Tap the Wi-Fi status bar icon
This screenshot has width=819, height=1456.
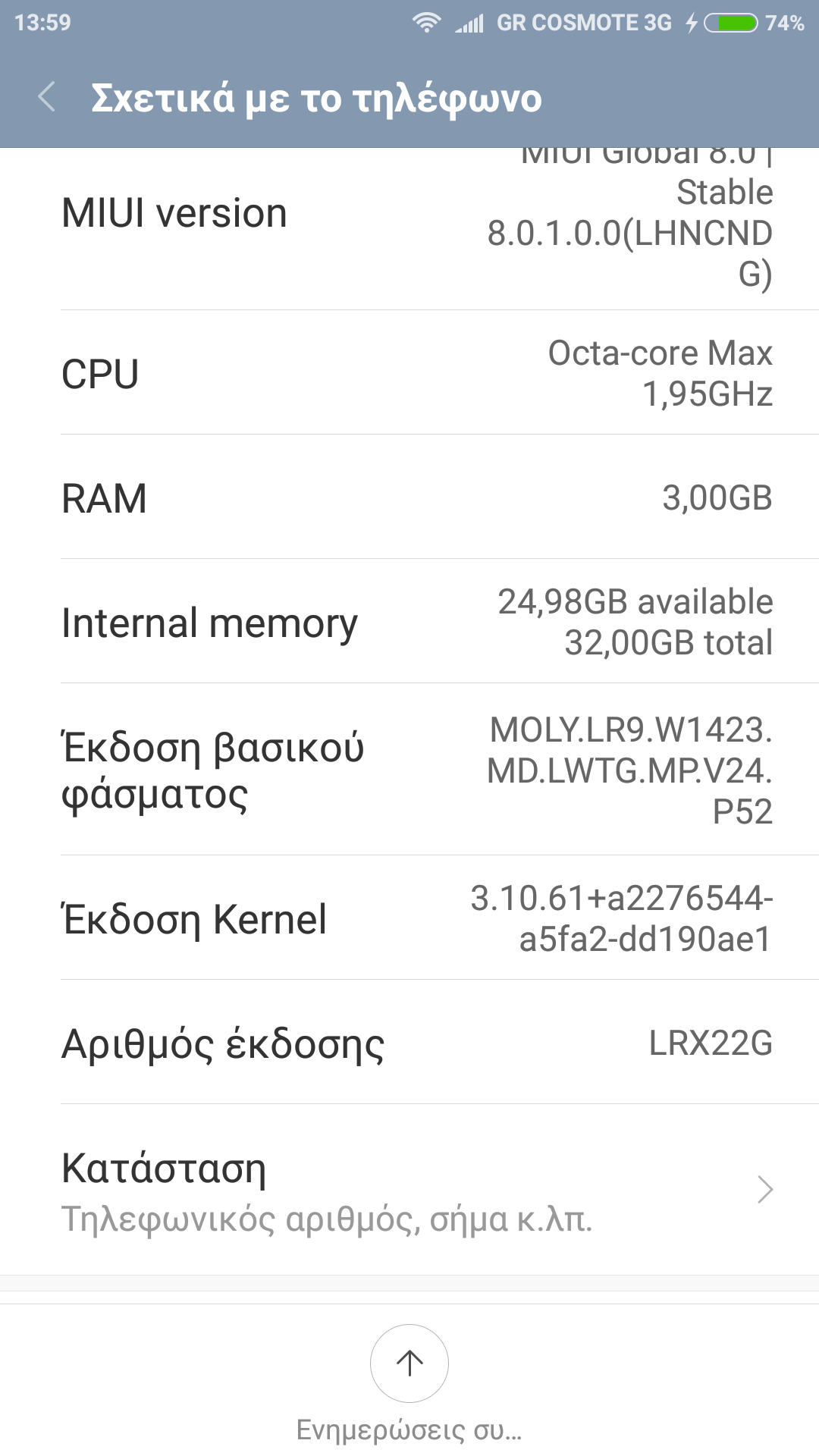click(x=426, y=23)
